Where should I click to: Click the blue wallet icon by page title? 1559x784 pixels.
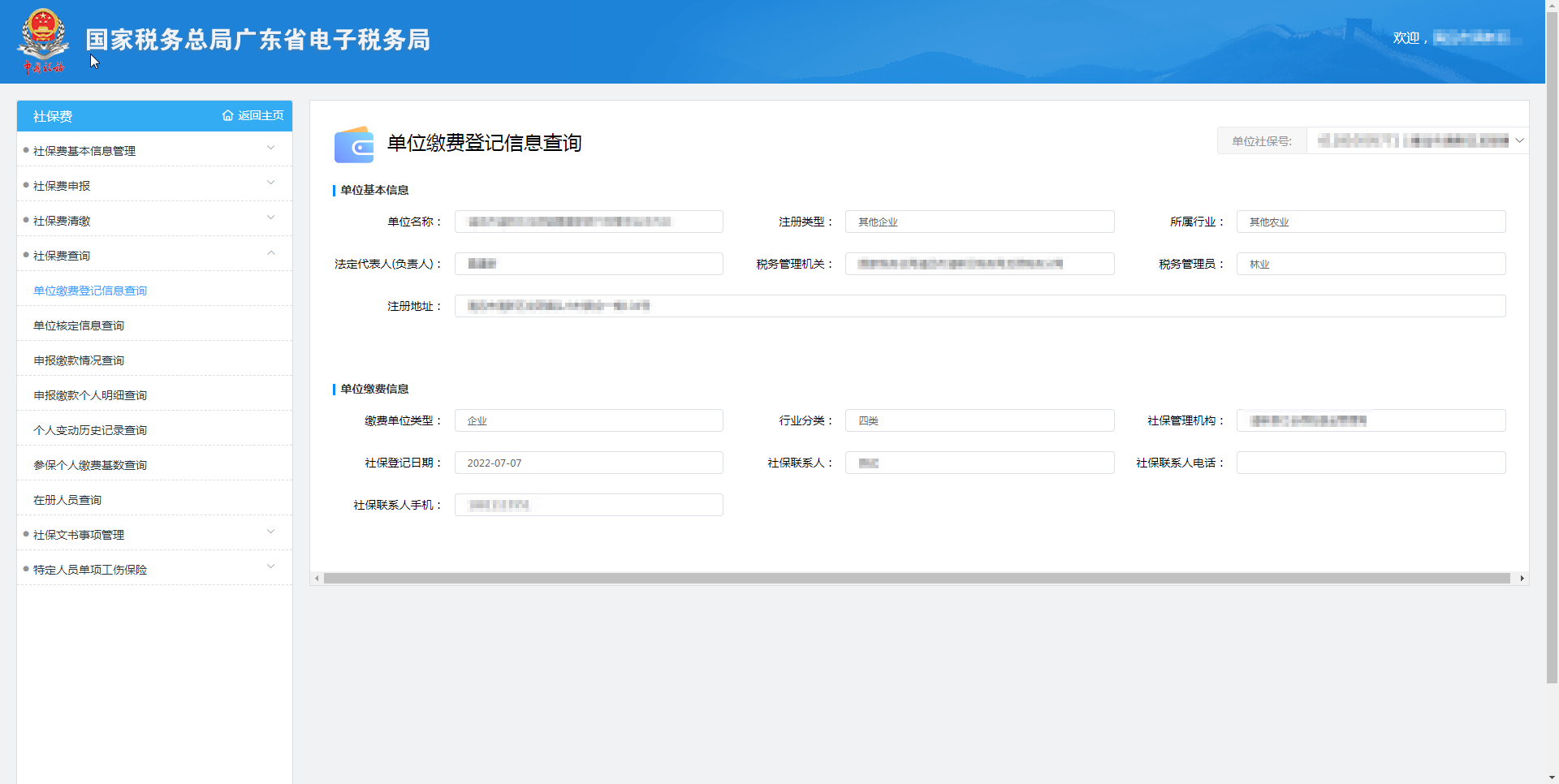(354, 144)
